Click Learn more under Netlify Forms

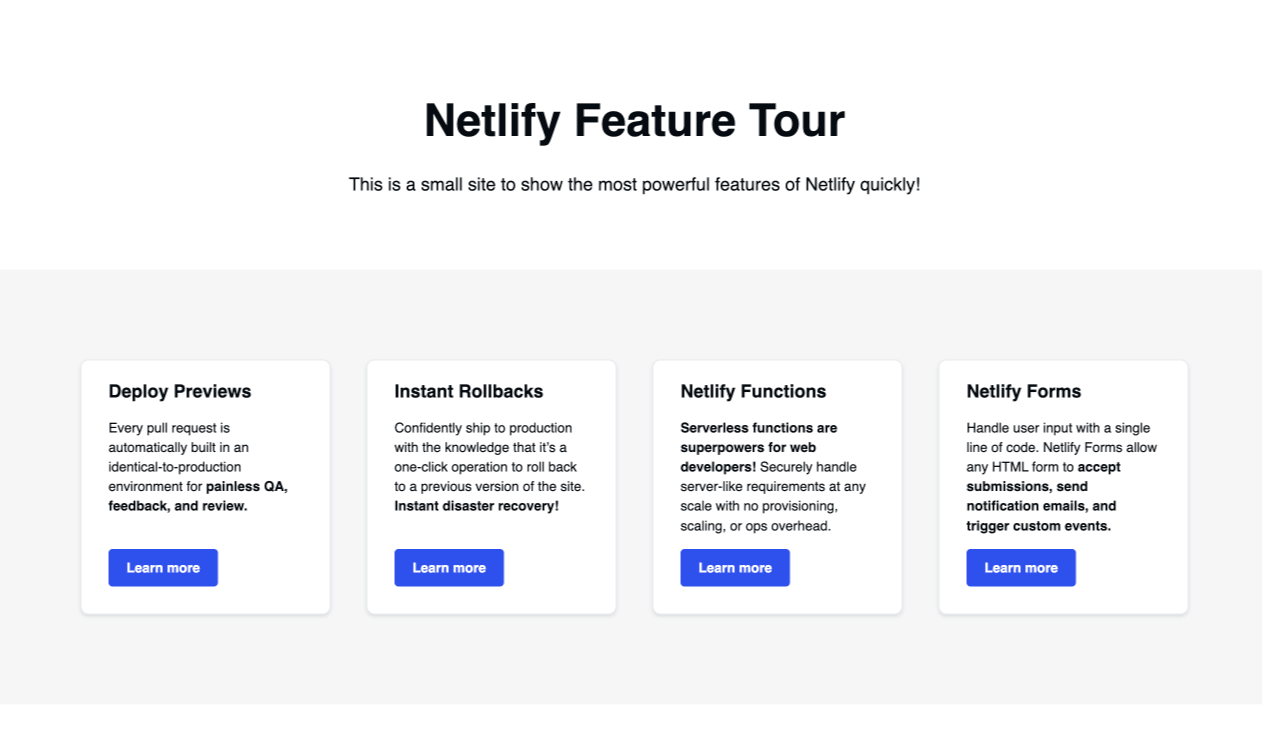tap(1021, 567)
